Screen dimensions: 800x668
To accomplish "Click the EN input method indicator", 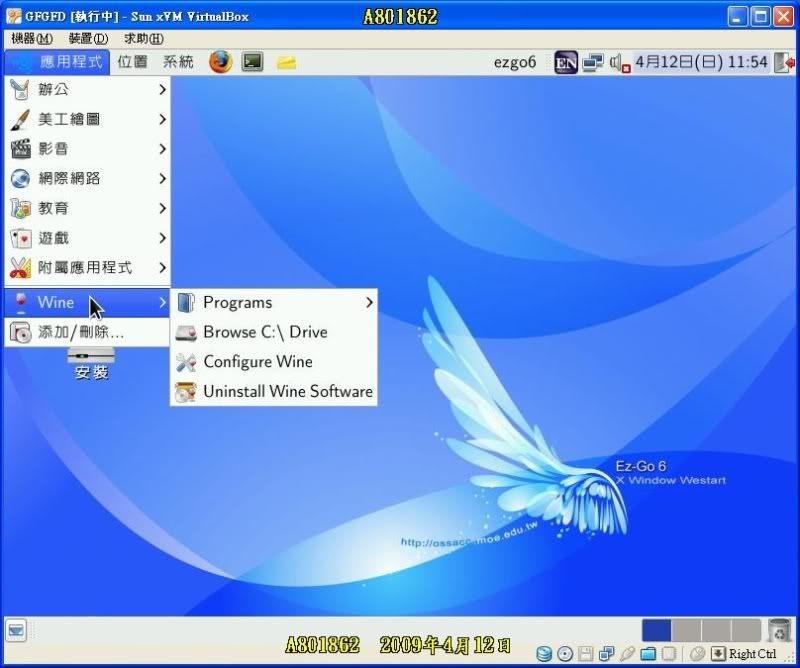I will pyautogui.click(x=566, y=63).
